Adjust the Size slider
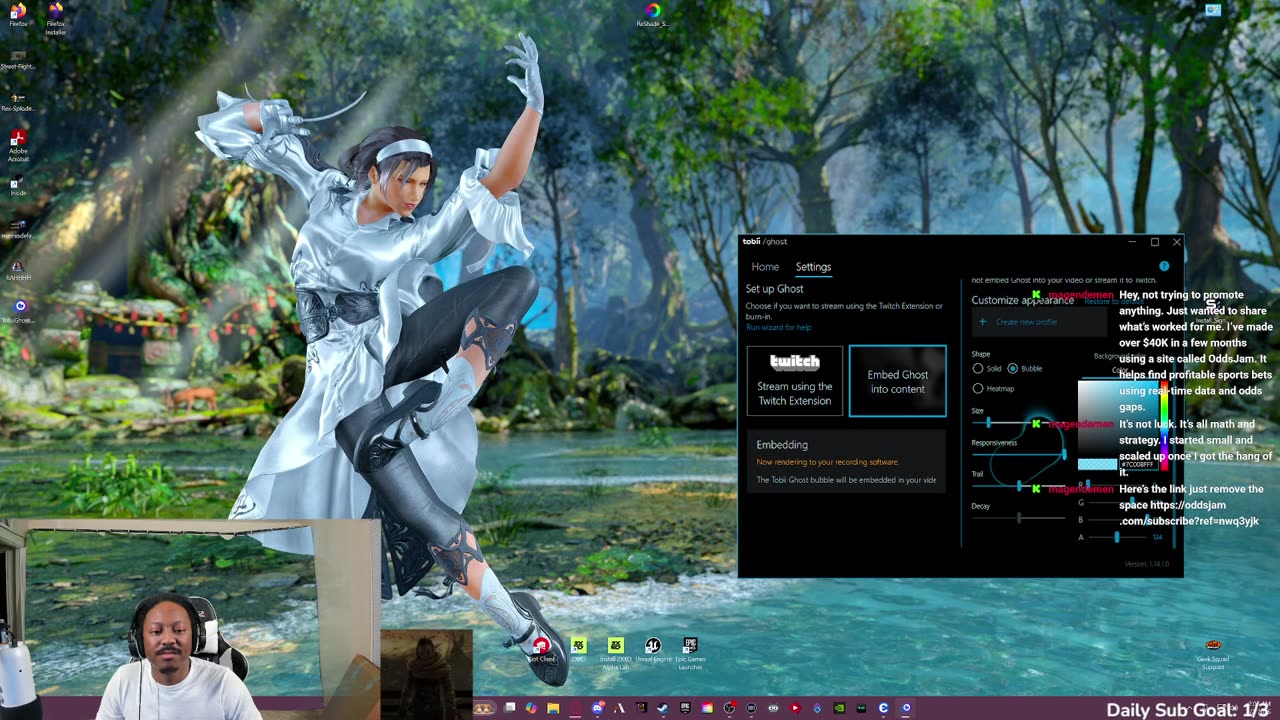Viewport: 1280px width, 720px height. click(x=1018, y=423)
